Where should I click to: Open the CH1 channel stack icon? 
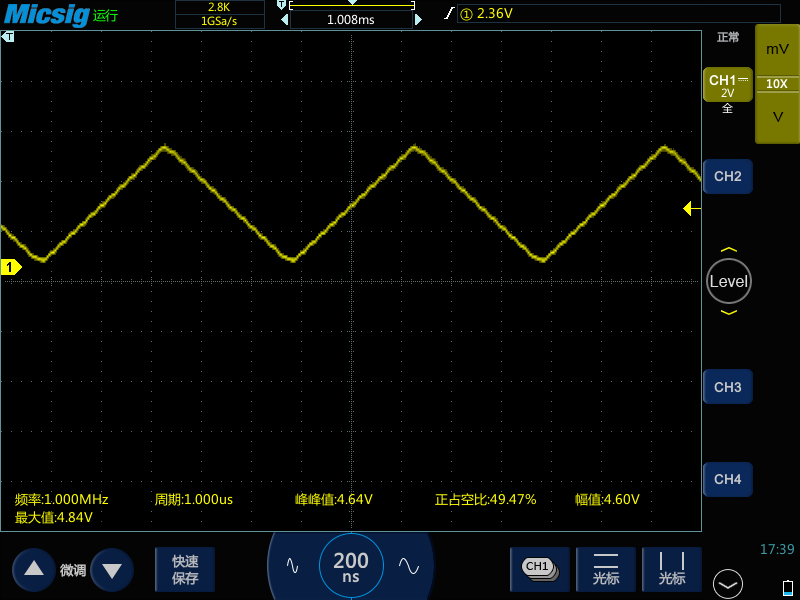[539, 569]
